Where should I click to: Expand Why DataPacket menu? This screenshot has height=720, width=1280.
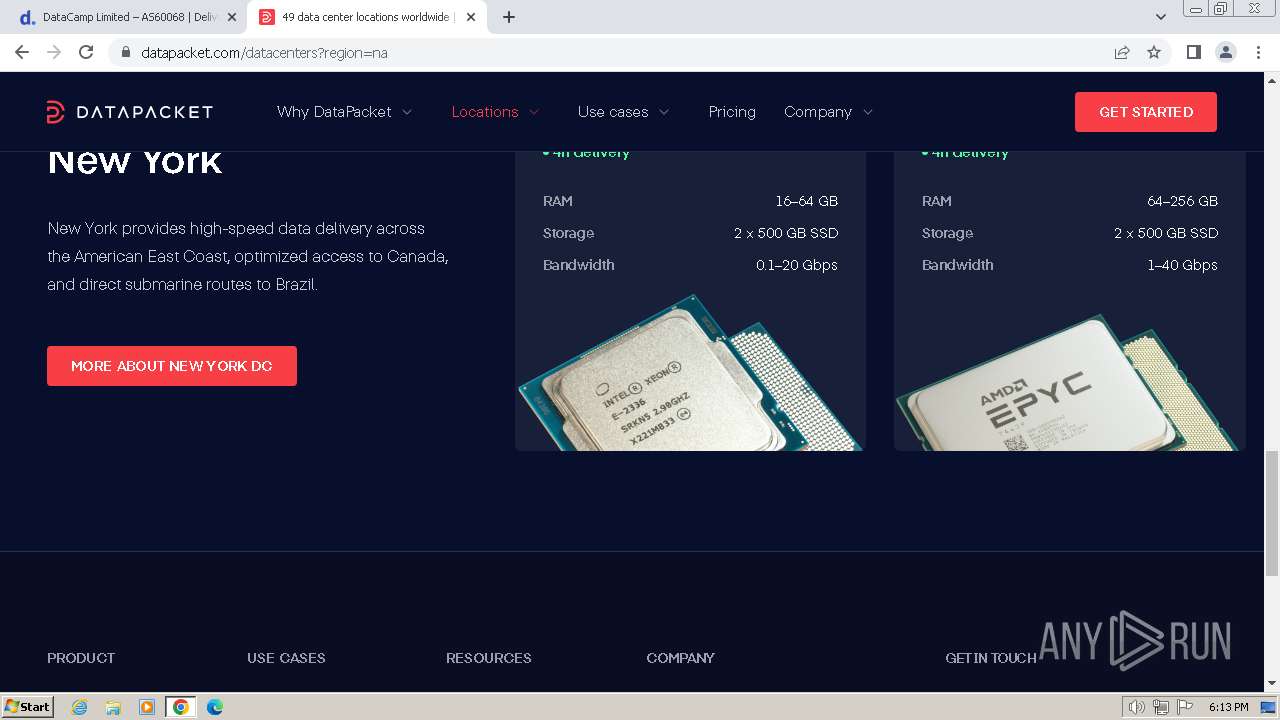[x=345, y=112]
